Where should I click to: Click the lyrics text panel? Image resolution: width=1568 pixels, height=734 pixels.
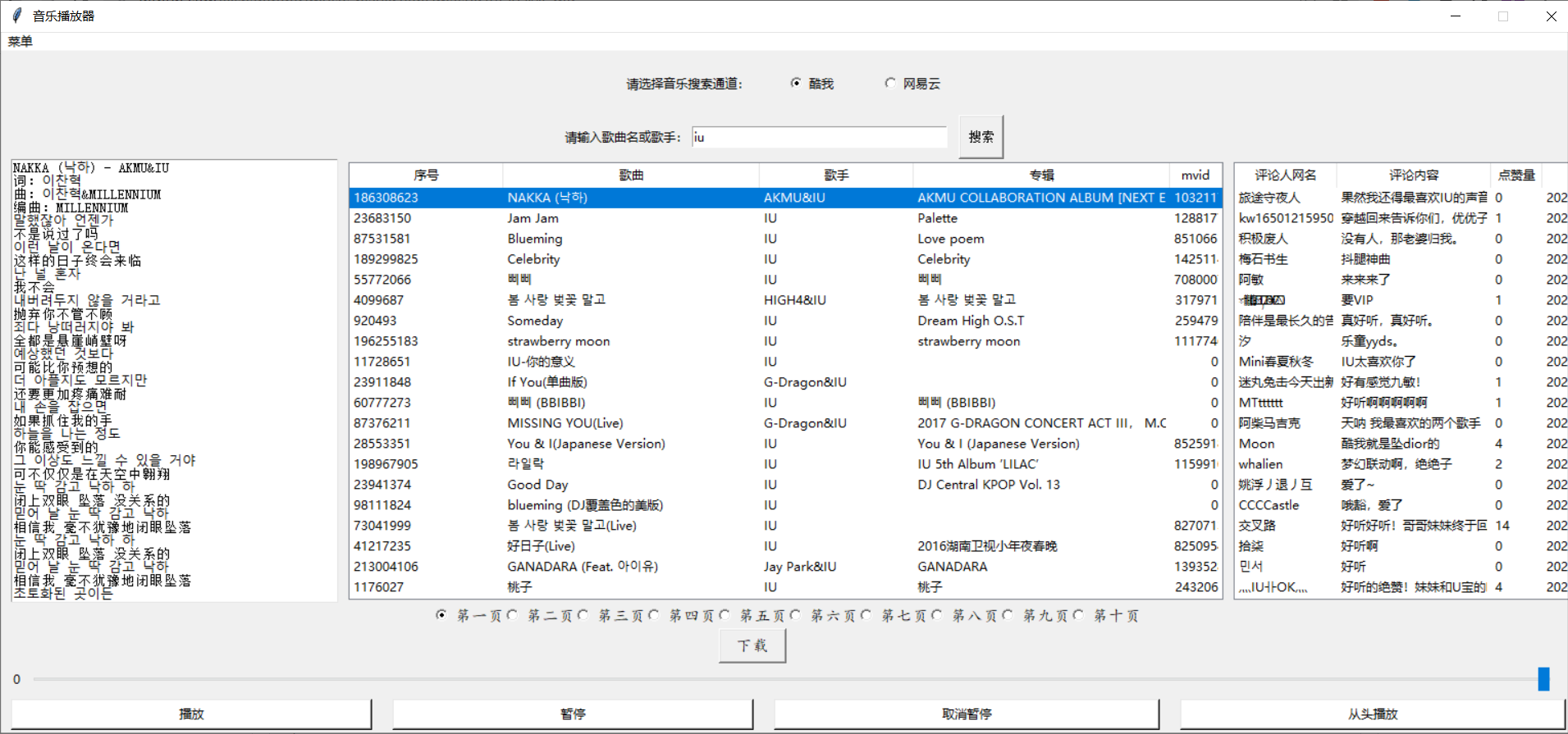pyautogui.click(x=174, y=381)
